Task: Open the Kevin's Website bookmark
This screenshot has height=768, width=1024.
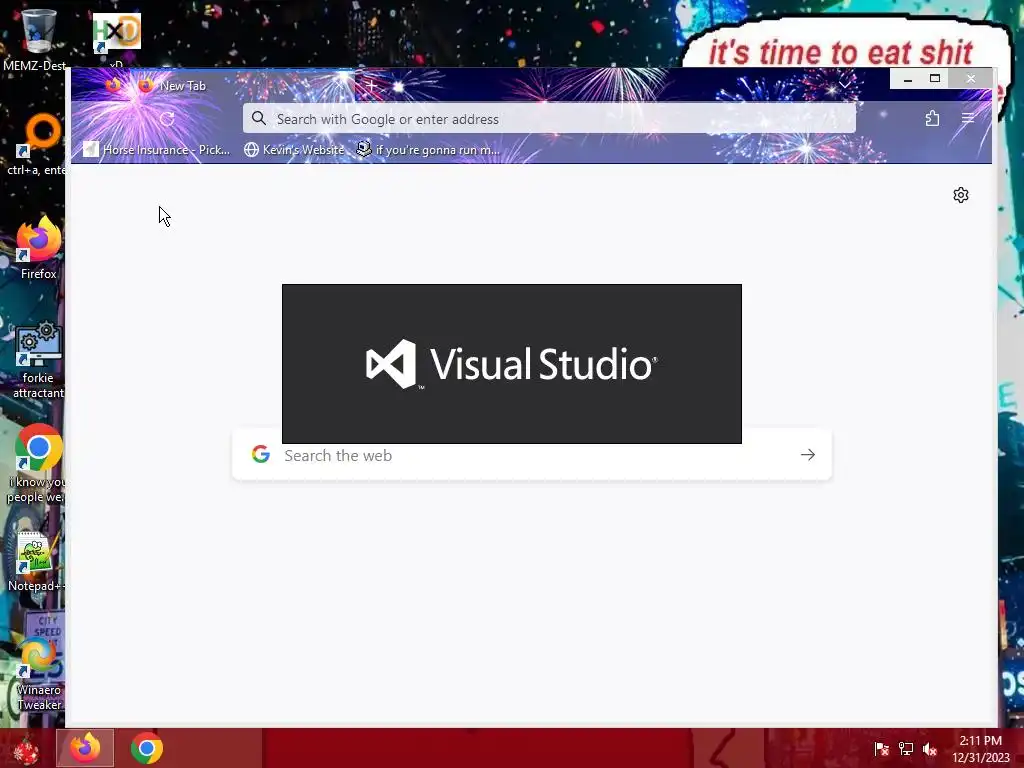Action: pos(294,150)
